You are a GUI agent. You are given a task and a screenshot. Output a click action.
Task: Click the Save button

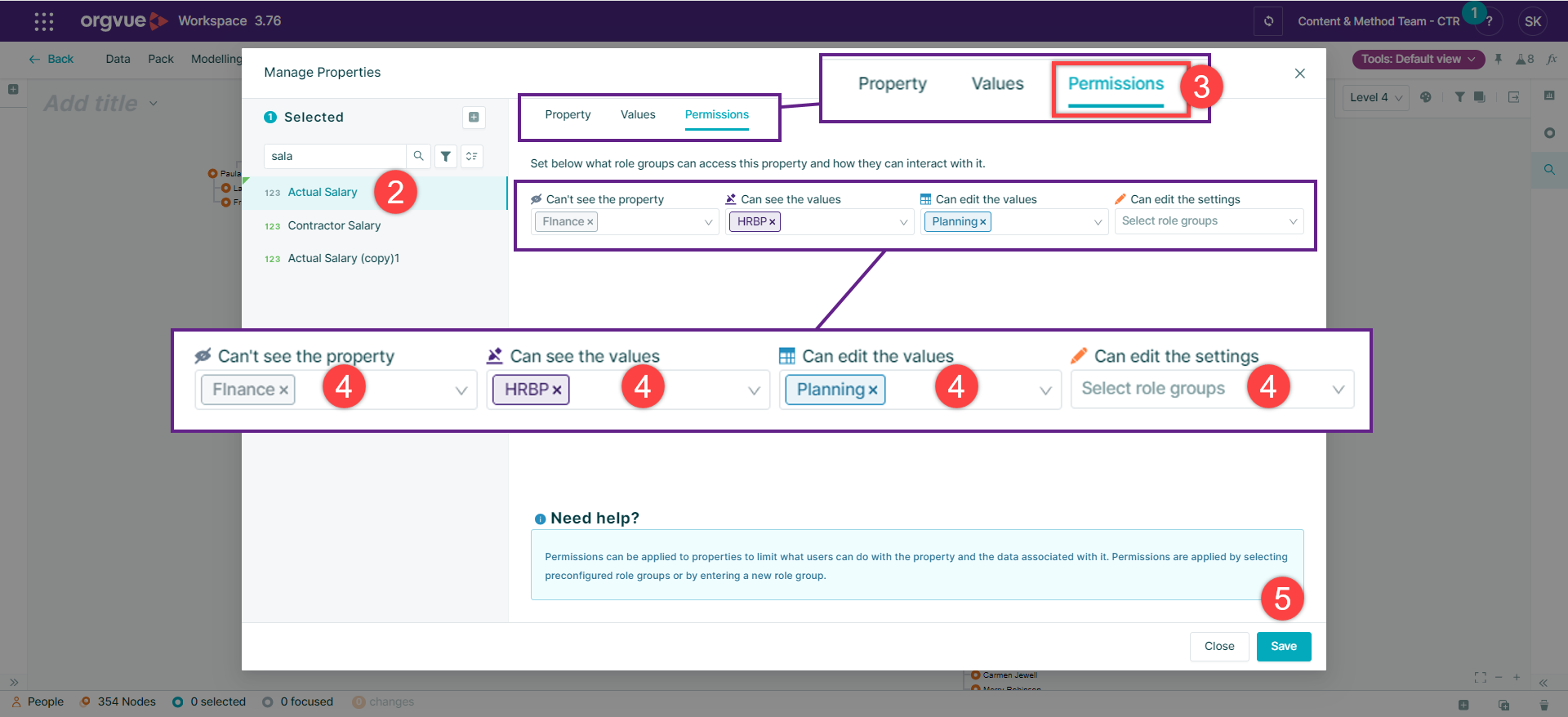point(1284,646)
